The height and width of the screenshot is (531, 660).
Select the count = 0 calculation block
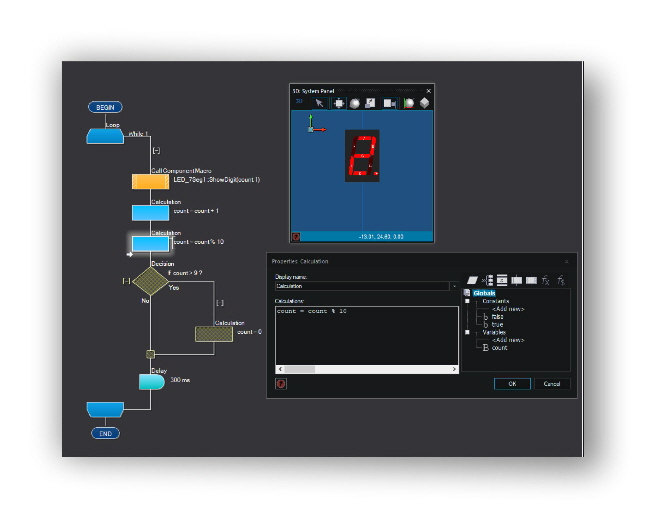[x=214, y=334]
